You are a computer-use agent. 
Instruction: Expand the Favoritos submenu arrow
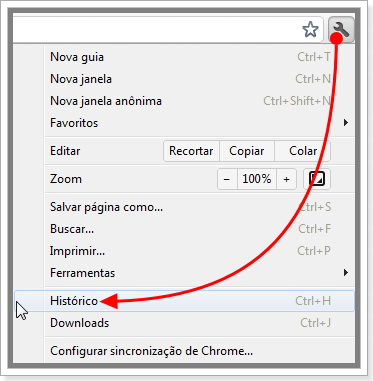click(x=346, y=123)
